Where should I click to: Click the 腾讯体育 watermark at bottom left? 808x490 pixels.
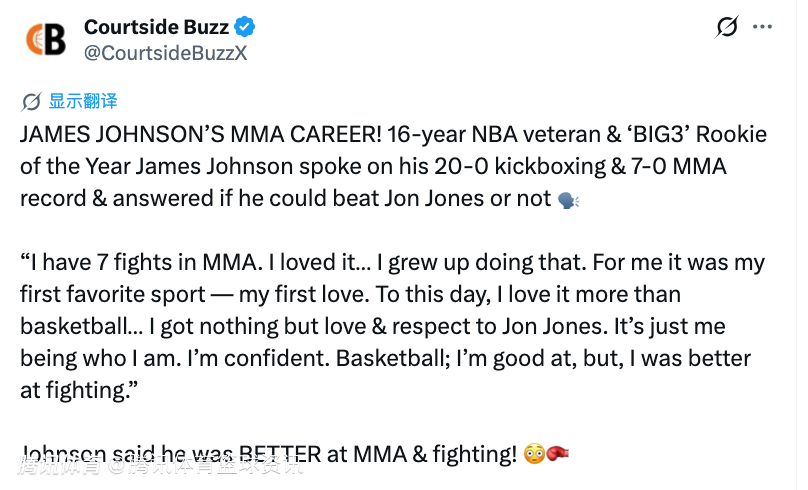tap(60, 465)
